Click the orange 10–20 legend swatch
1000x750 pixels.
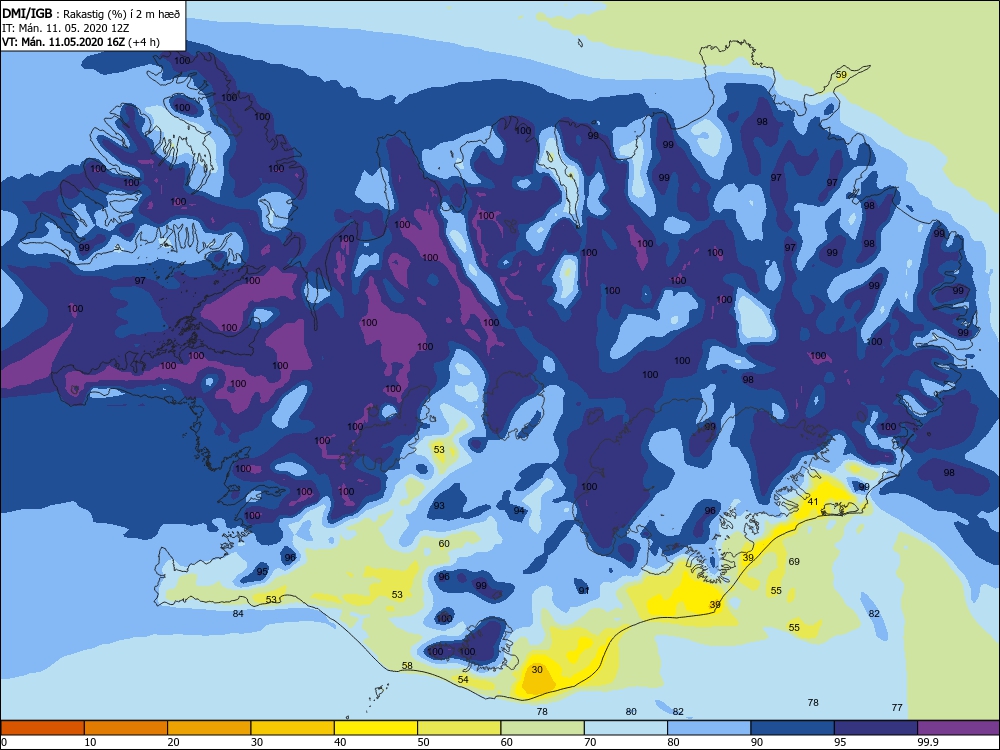(126, 728)
